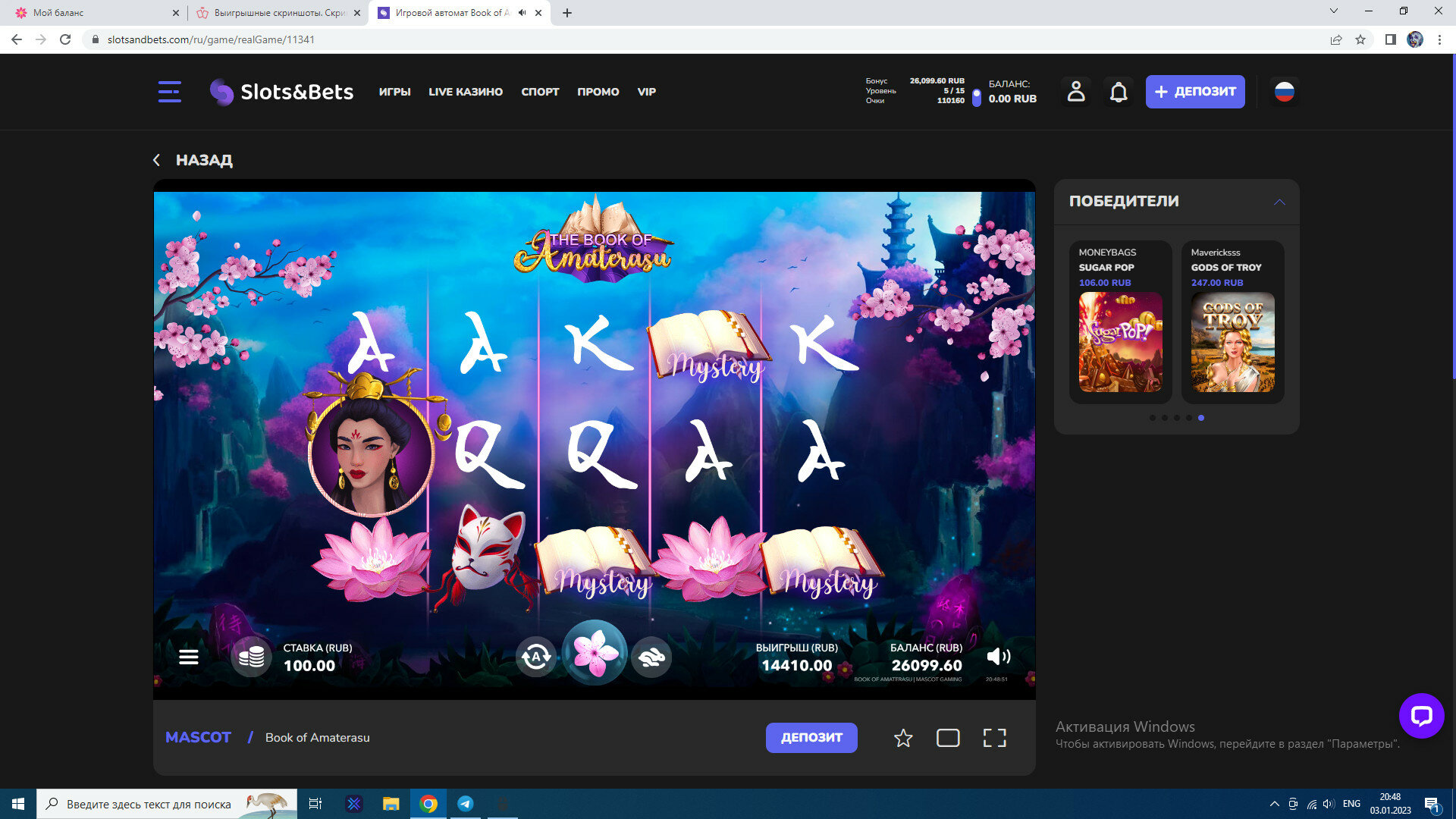1456x819 pixels.
Task: Switch to the Мой баланс browser tab
Action: [91, 13]
